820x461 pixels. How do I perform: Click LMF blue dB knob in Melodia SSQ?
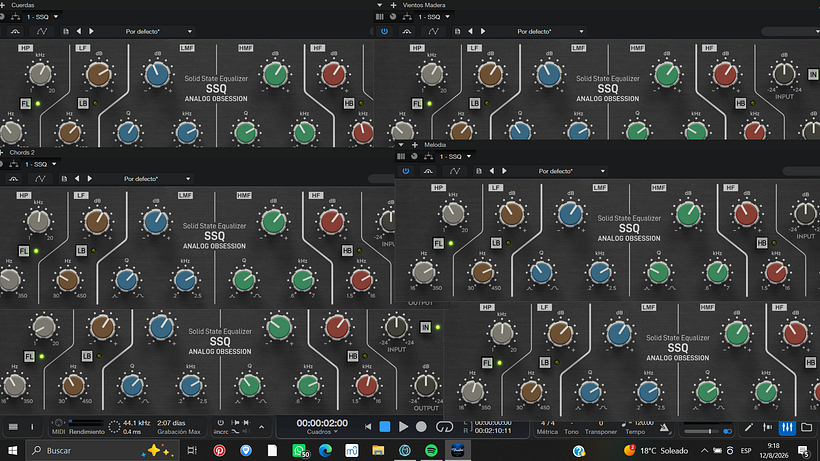tap(571, 214)
